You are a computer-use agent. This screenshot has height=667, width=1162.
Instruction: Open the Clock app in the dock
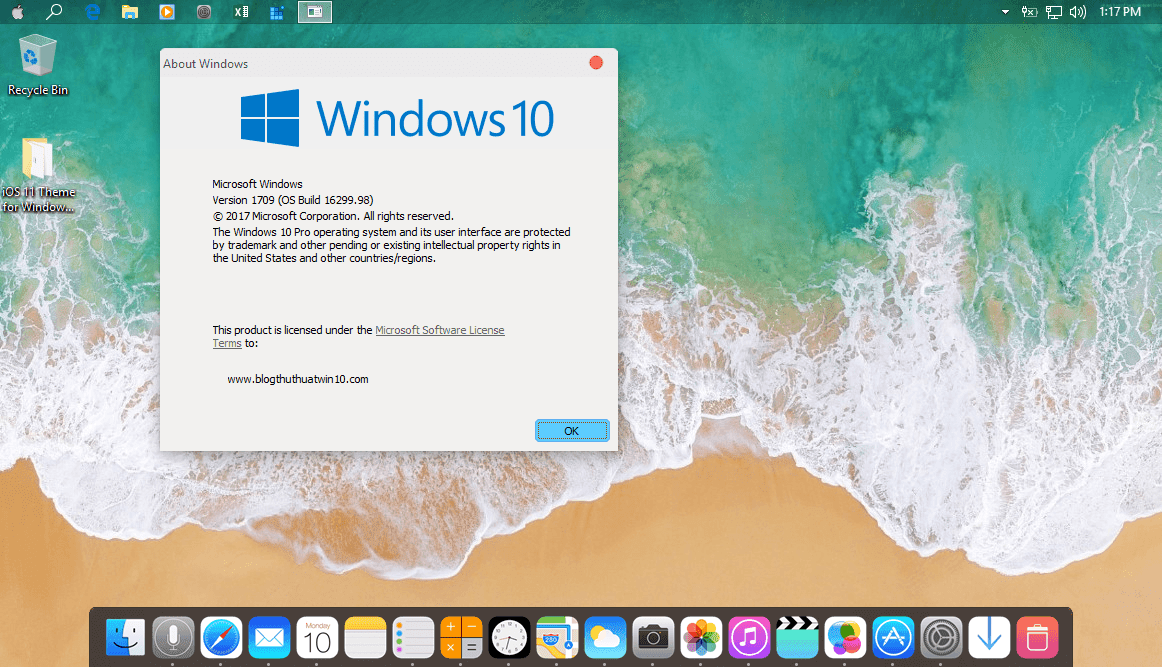tap(509, 637)
